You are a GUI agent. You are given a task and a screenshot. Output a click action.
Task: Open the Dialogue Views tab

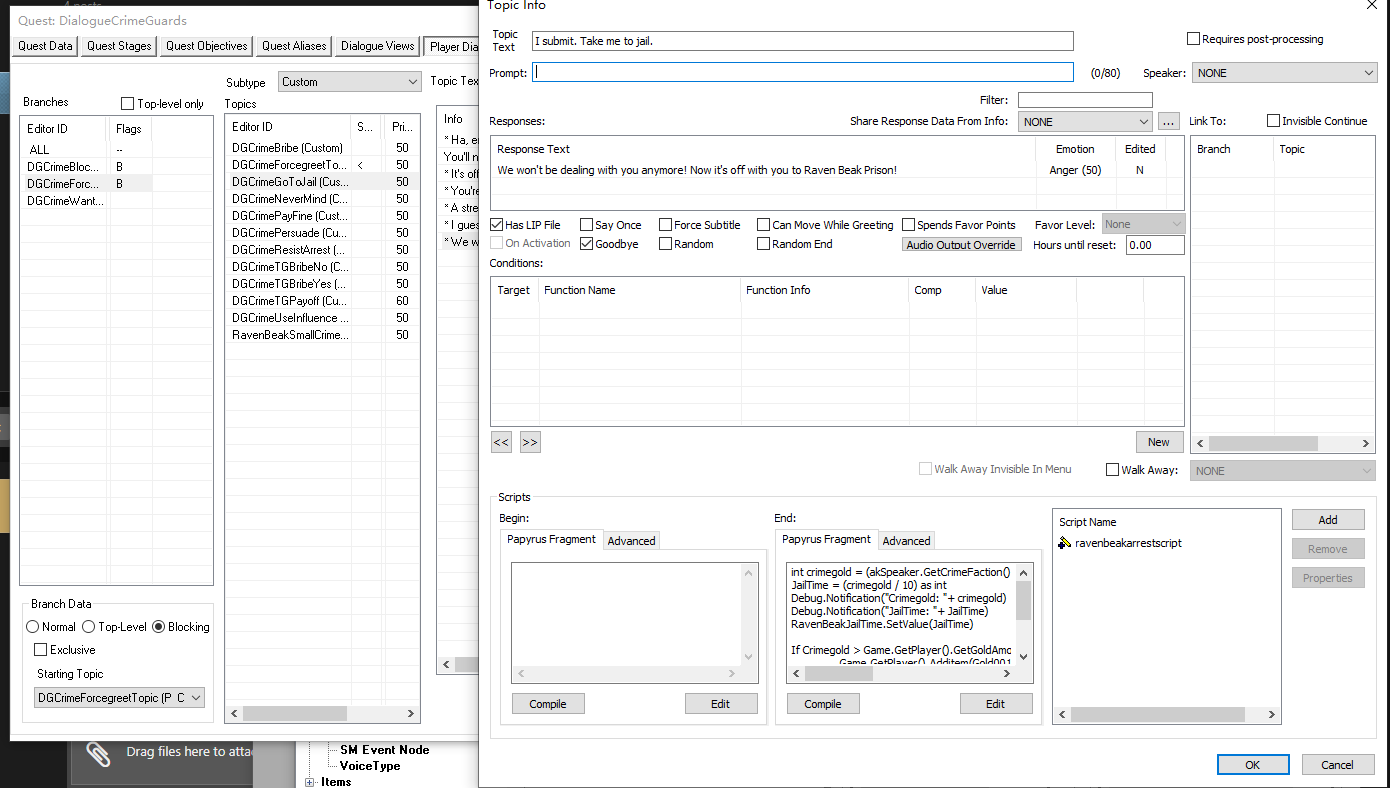click(378, 46)
